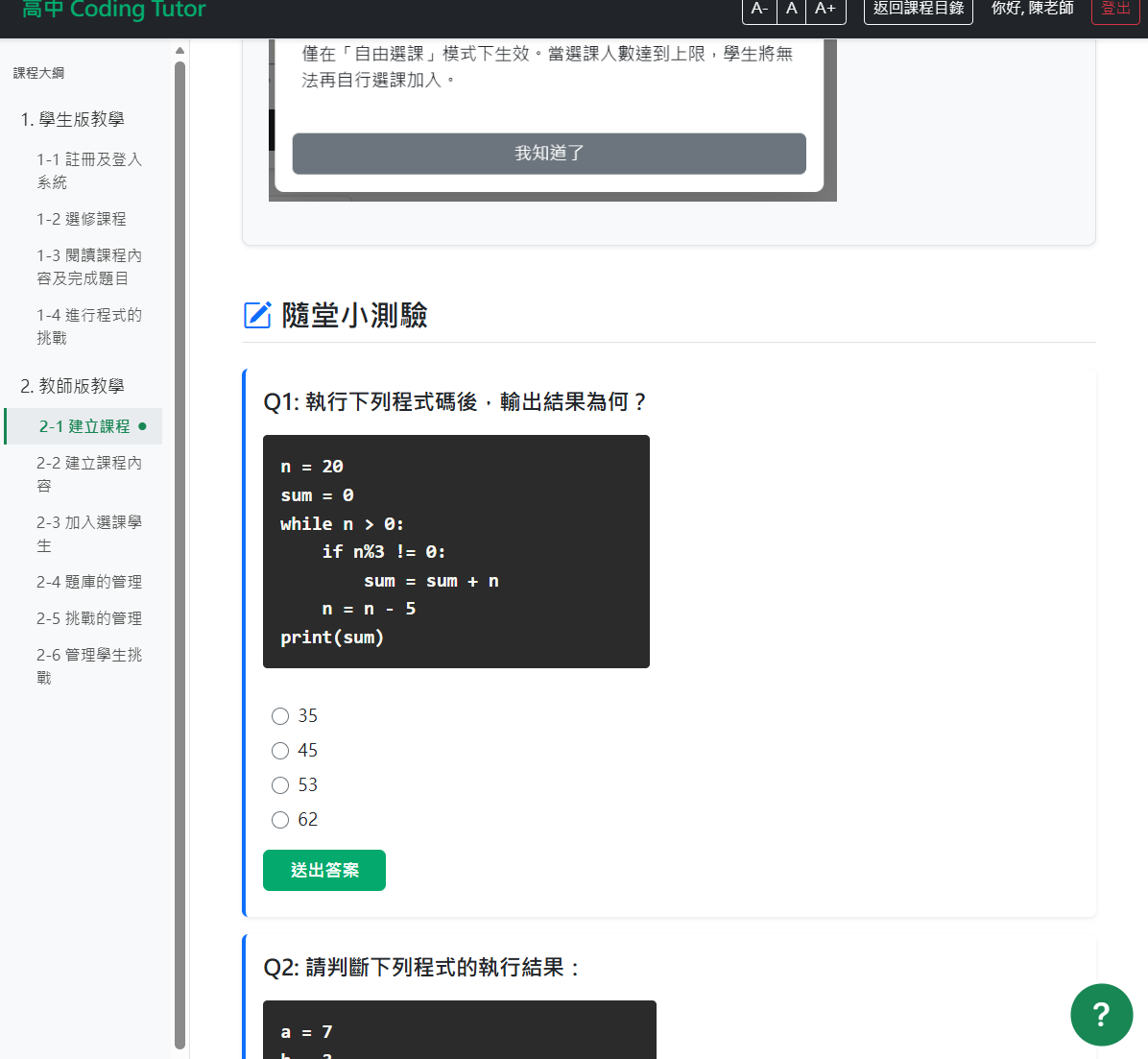Open lesson 2-4 題庫的管理
The width and height of the screenshot is (1148, 1059).
(x=89, y=582)
